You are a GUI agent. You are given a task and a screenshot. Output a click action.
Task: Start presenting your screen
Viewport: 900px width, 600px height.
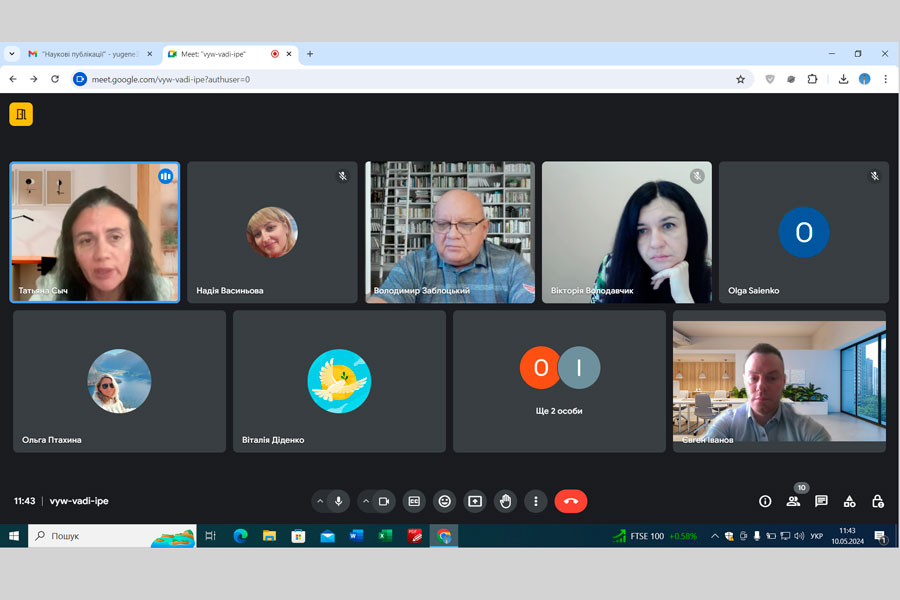(x=475, y=501)
